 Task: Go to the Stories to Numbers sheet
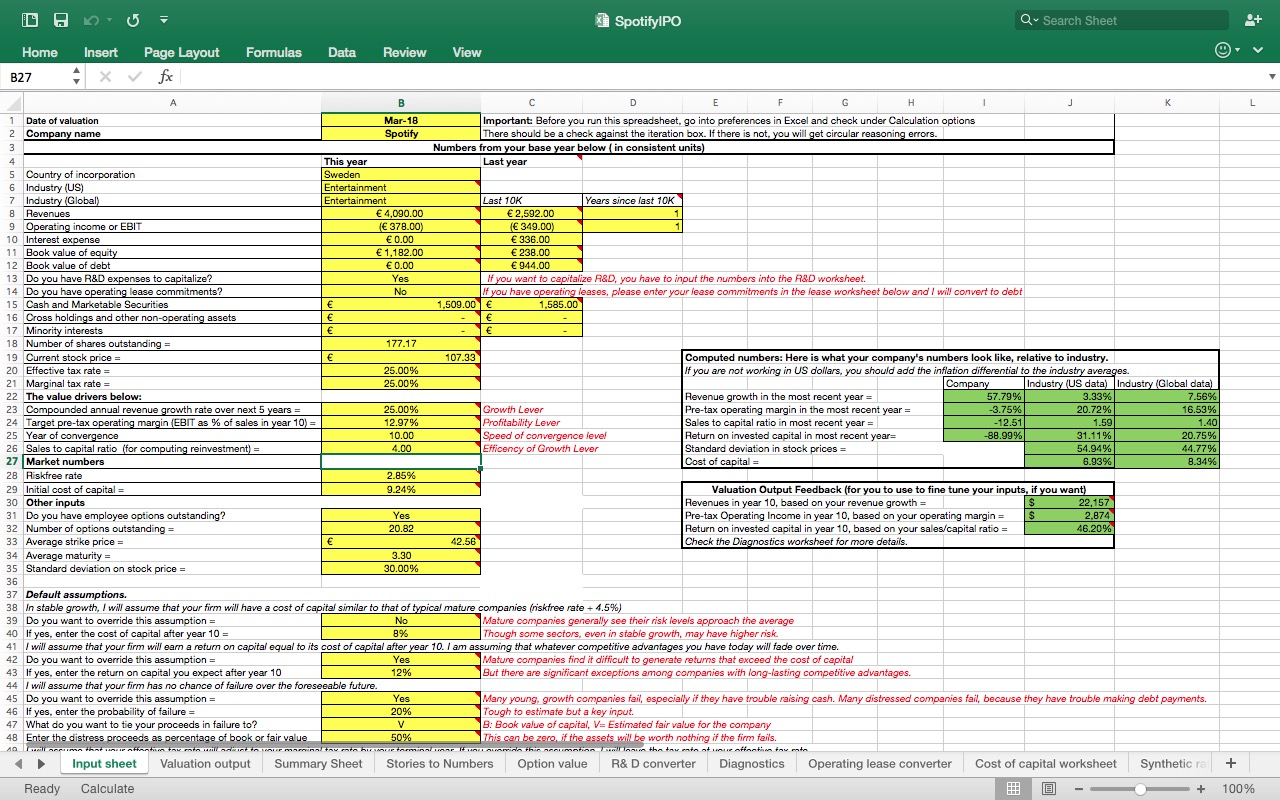(x=440, y=763)
